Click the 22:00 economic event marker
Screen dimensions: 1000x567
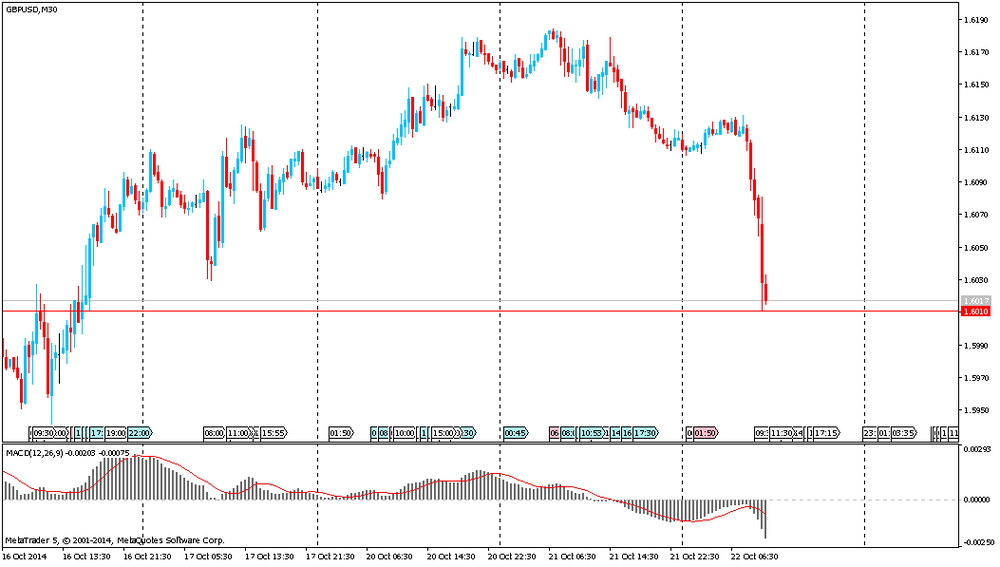(x=138, y=433)
